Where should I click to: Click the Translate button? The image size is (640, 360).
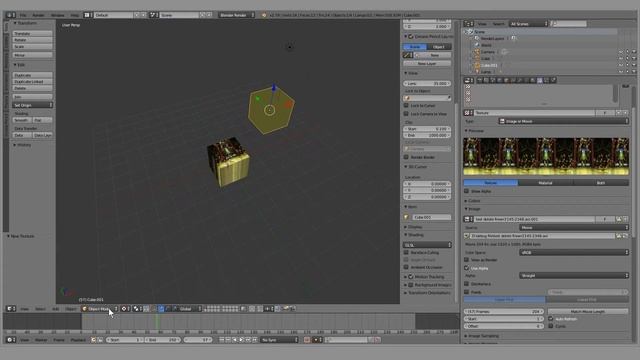pyautogui.click(x=33, y=33)
